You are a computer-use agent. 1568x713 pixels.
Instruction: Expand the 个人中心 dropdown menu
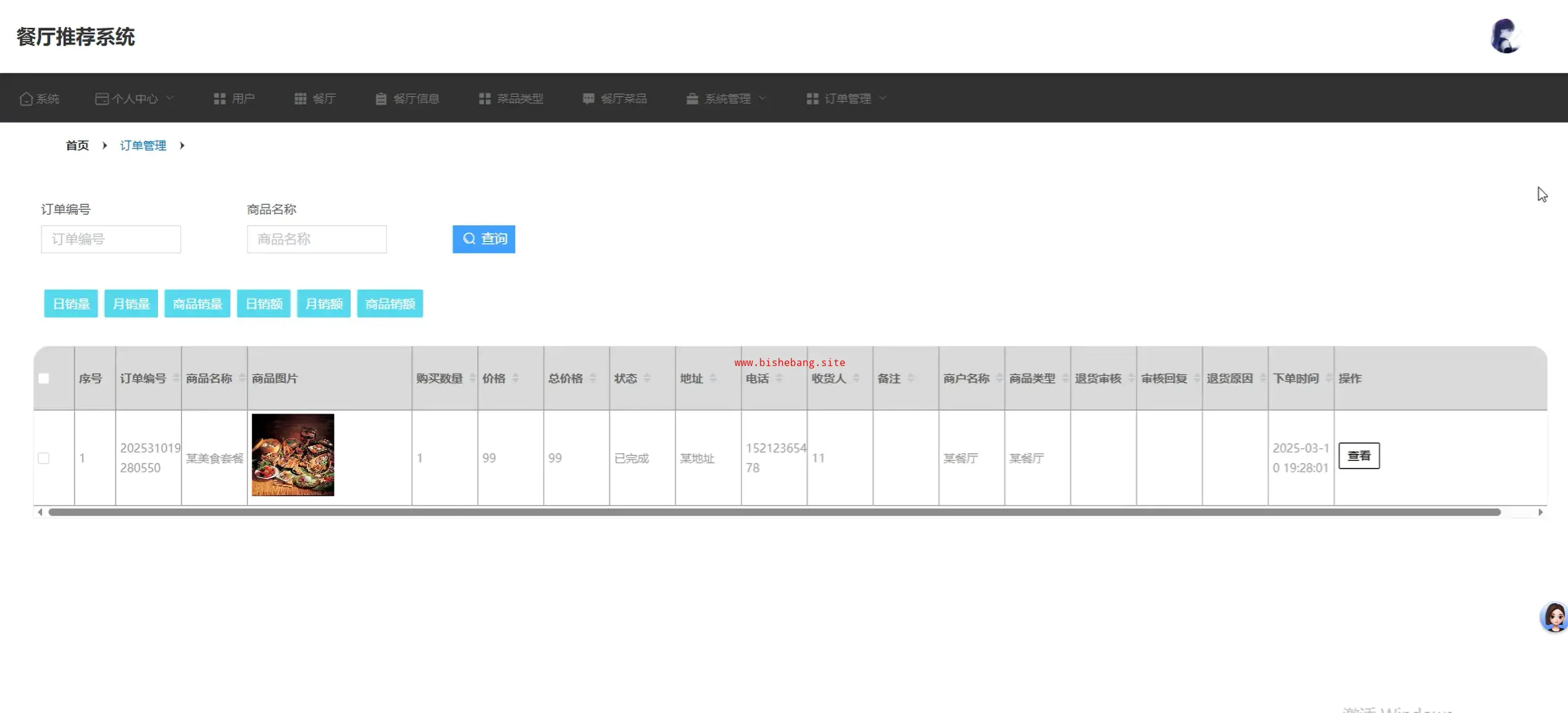pos(135,99)
